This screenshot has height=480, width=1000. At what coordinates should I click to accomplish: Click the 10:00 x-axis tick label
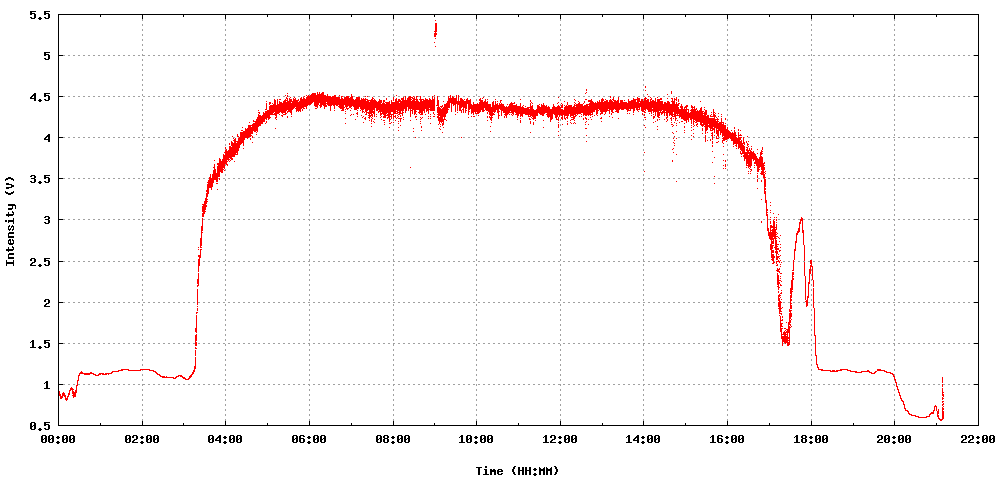tap(476, 439)
